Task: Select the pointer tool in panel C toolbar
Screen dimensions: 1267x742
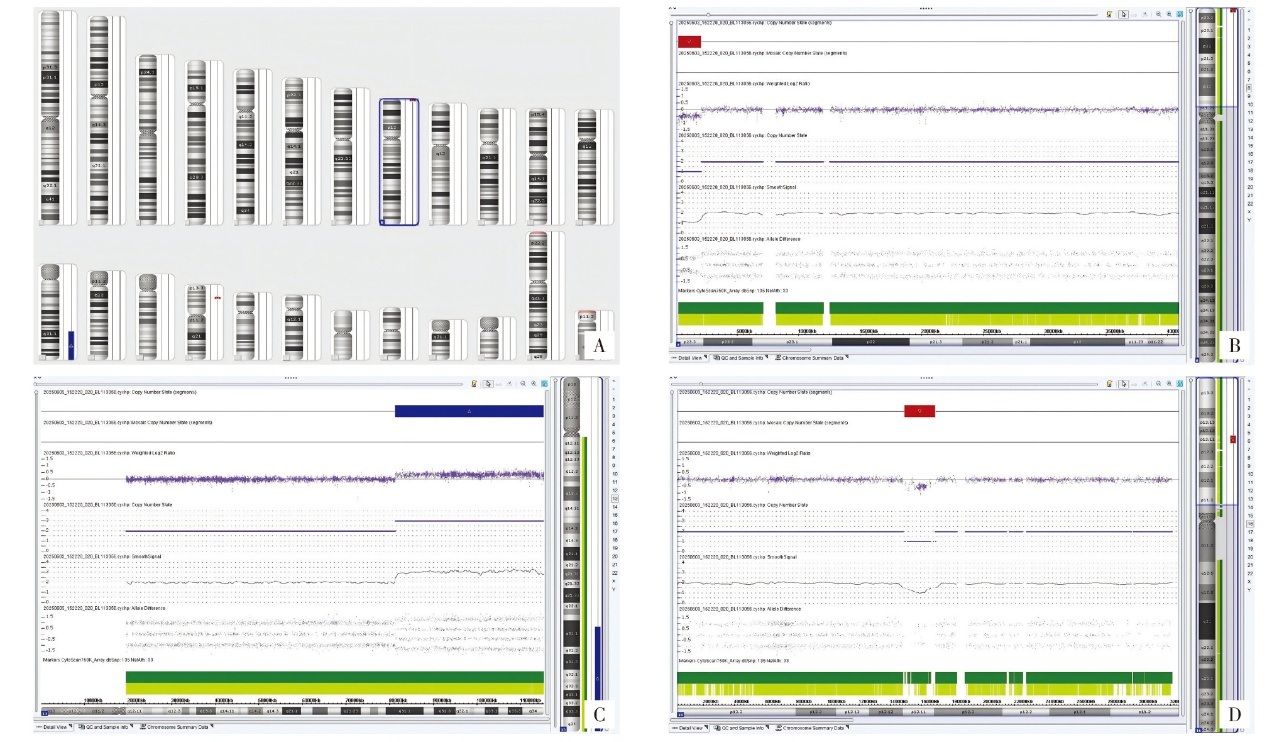Action: [x=487, y=382]
